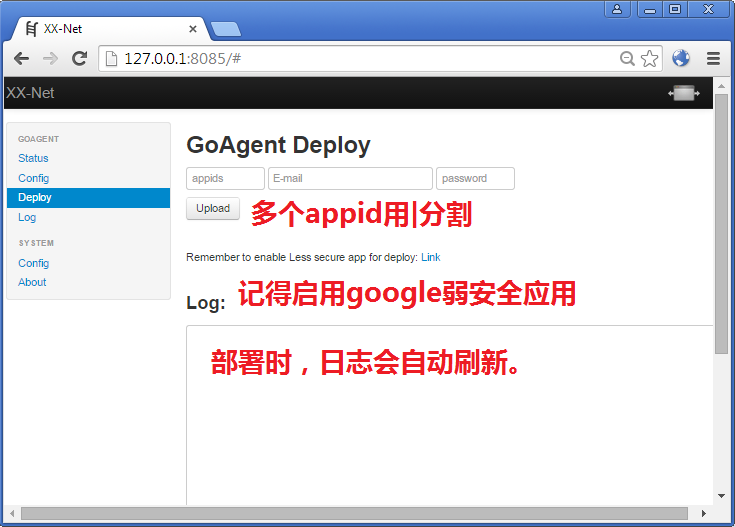Click the horizontal scrollbar thumb
The height and width of the screenshot is (527, 735).
tap(354, 513)
